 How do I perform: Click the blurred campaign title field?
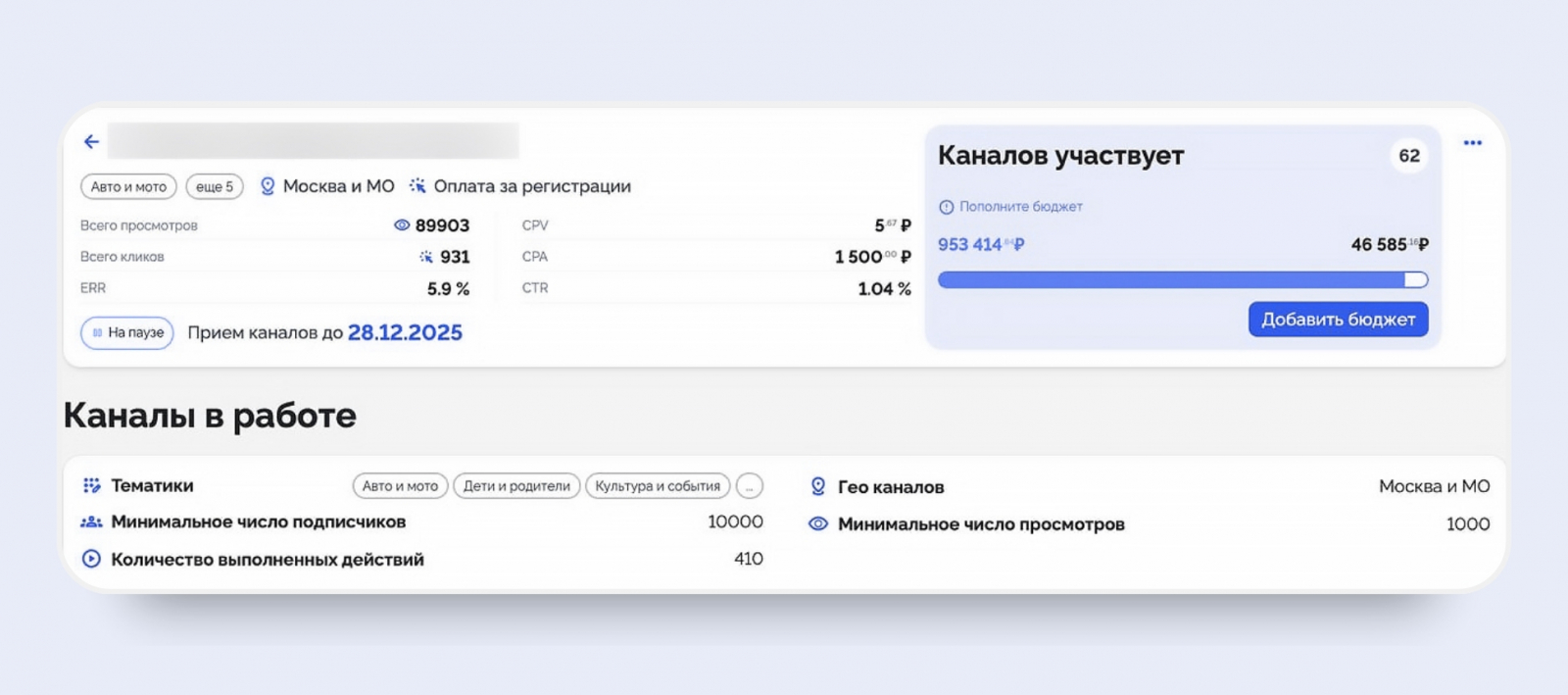click(x=313, y=141)
